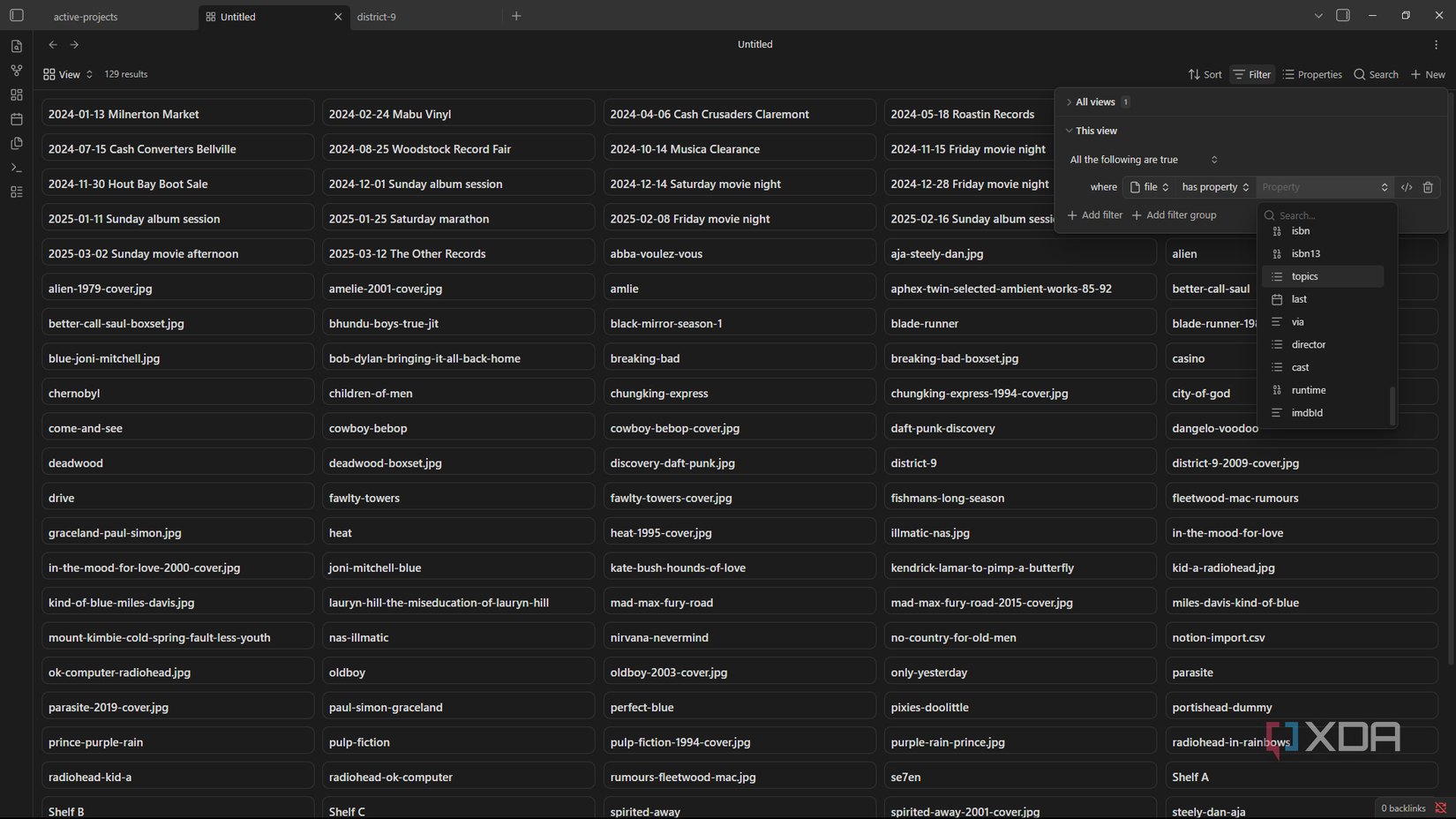Select the isbn13 property option

pyautogui.click(x=1322, y=254)
